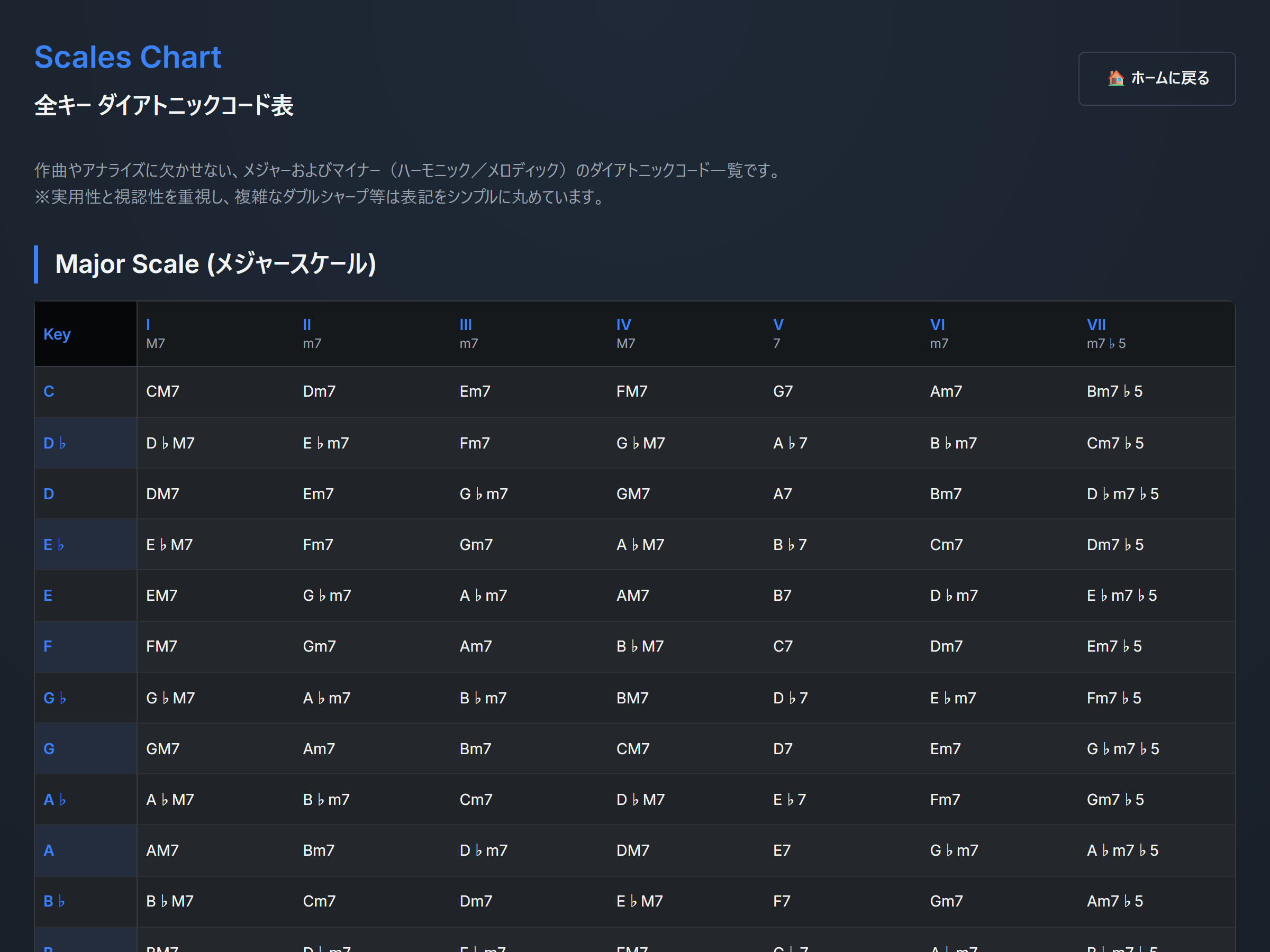The width and height of the screenshot is (1270, 952).
Task: Click the B7 chord in the E row
Action: pos(782,596)
